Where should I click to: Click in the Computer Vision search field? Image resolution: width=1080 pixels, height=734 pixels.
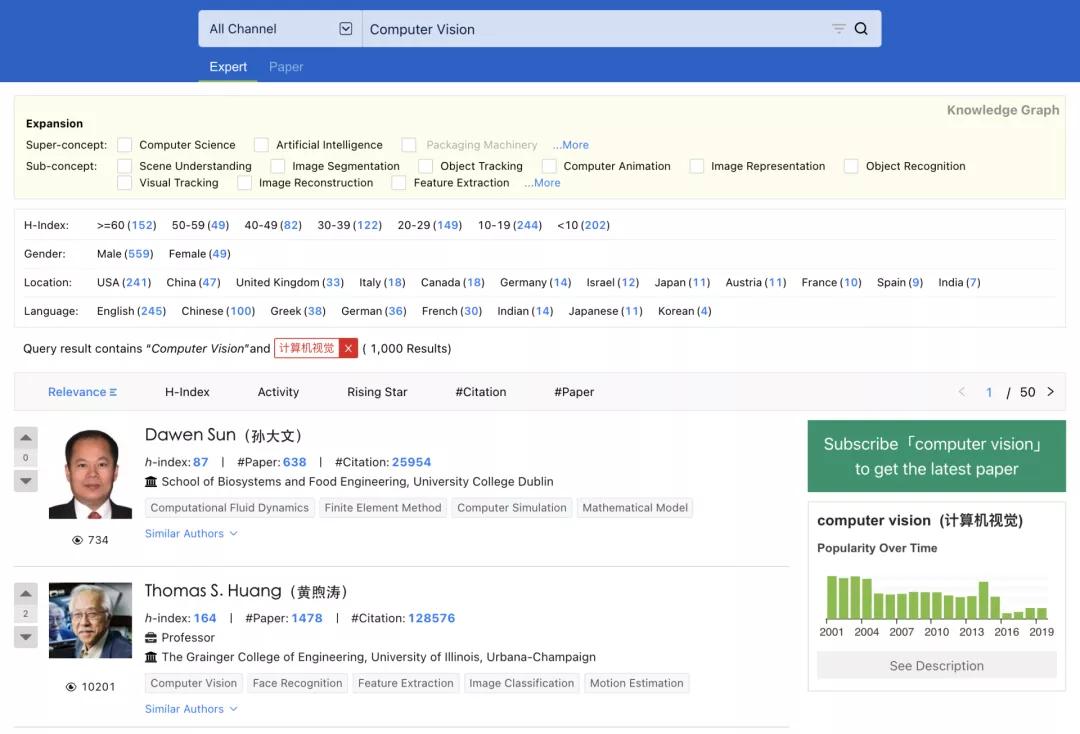click(590, 29)
